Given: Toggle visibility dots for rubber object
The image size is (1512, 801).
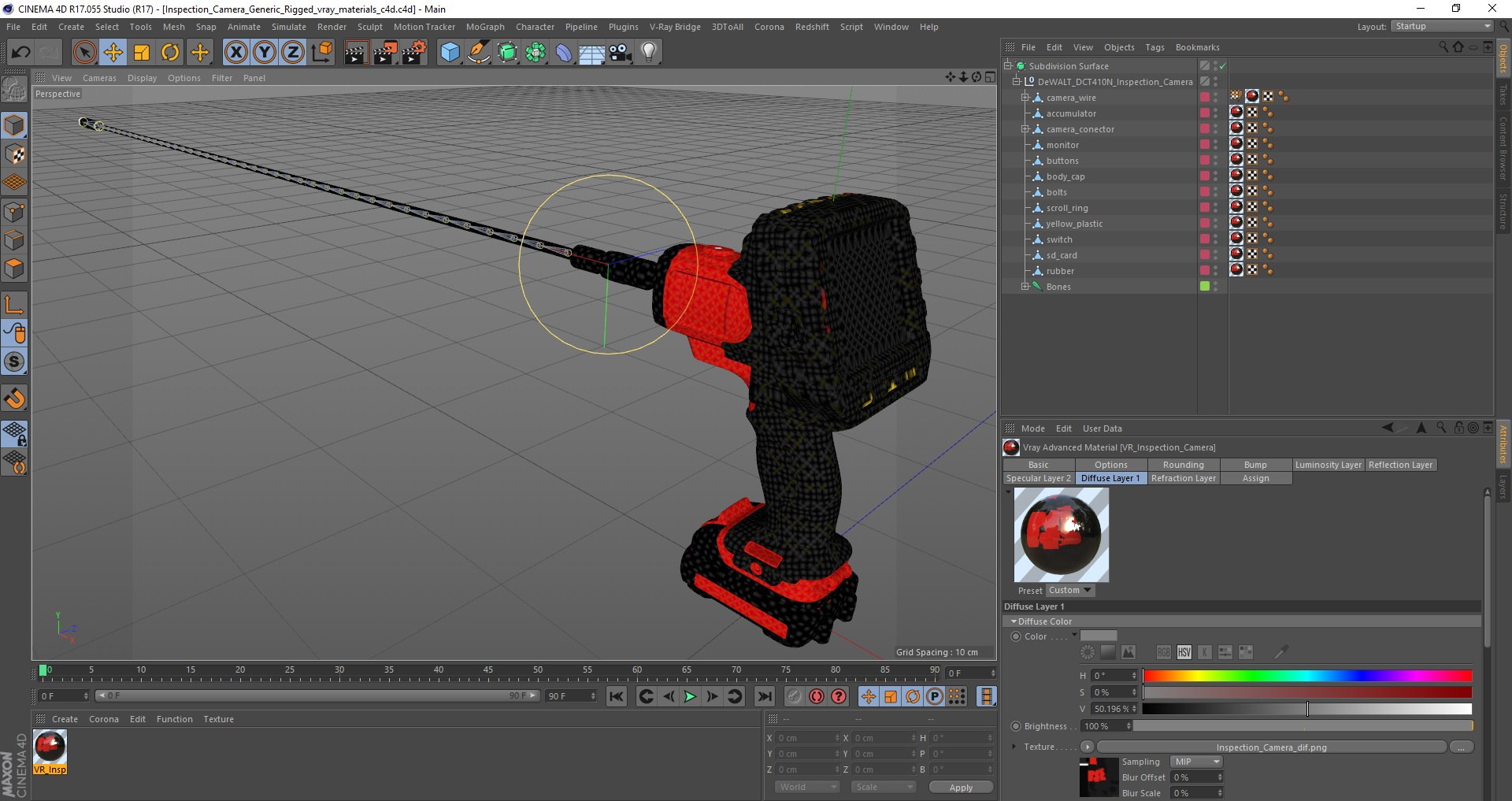Looking at the screenshot, I should click(1216, 271).
